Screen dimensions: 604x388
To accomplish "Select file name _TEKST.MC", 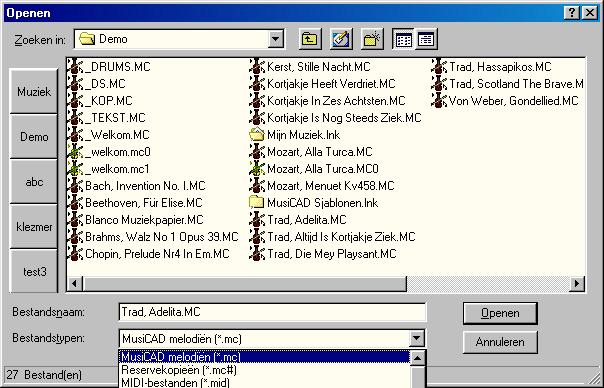I will tap(115, 118).
